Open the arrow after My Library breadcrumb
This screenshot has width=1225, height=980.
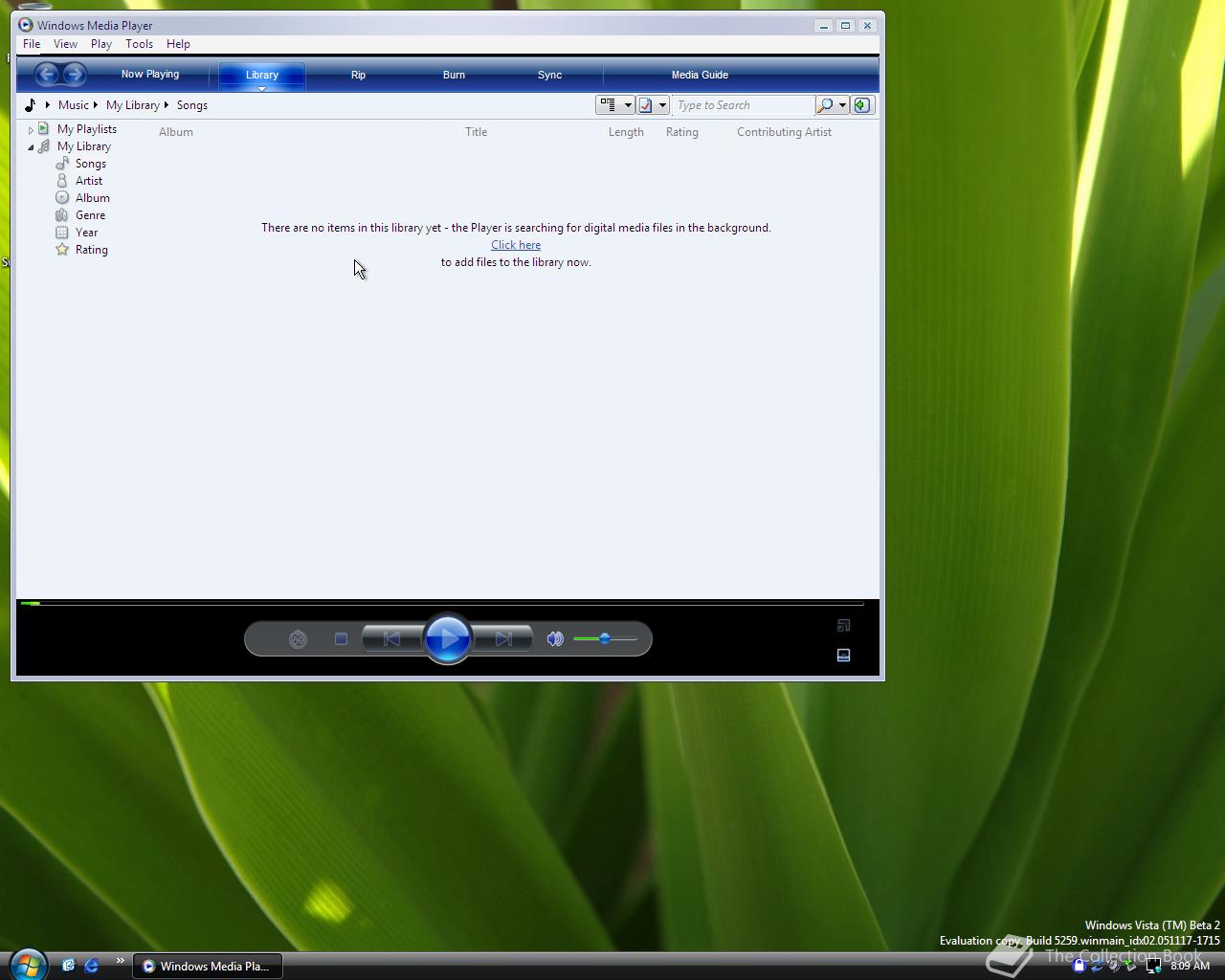[x=167, y=105]
